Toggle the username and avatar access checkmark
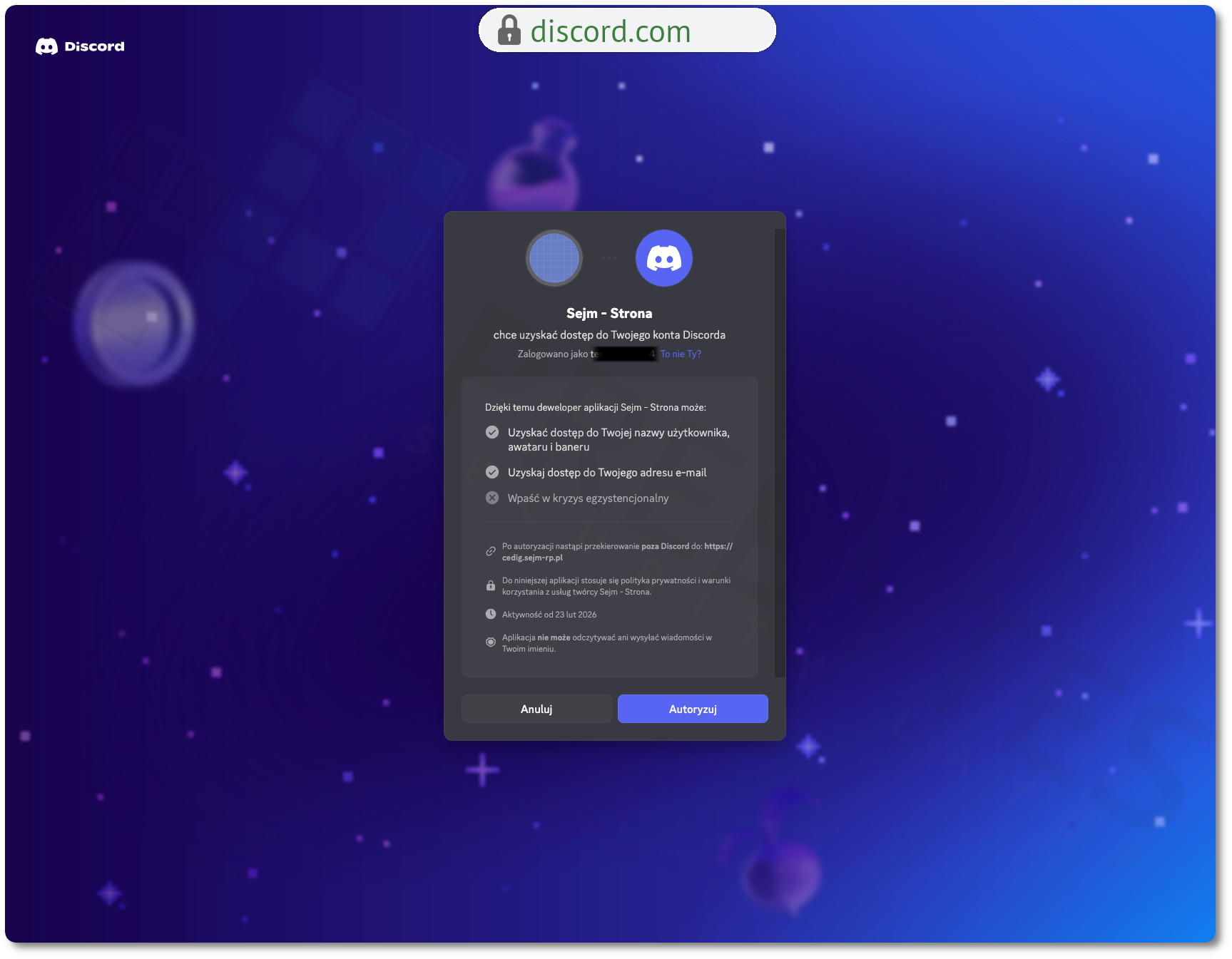The image size is (1232, 959). pos(492,431)
